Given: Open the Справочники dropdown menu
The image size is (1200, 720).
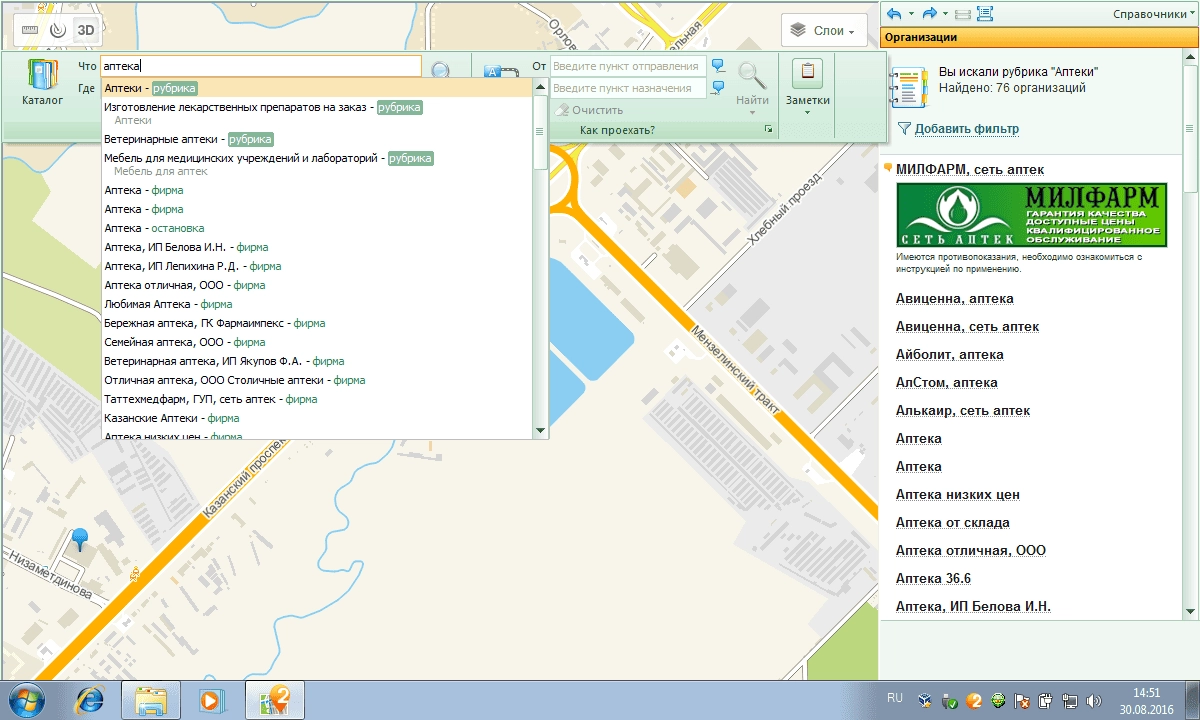Looking at the screenshot, I should pyautogui.click(x=1154, y=14).
